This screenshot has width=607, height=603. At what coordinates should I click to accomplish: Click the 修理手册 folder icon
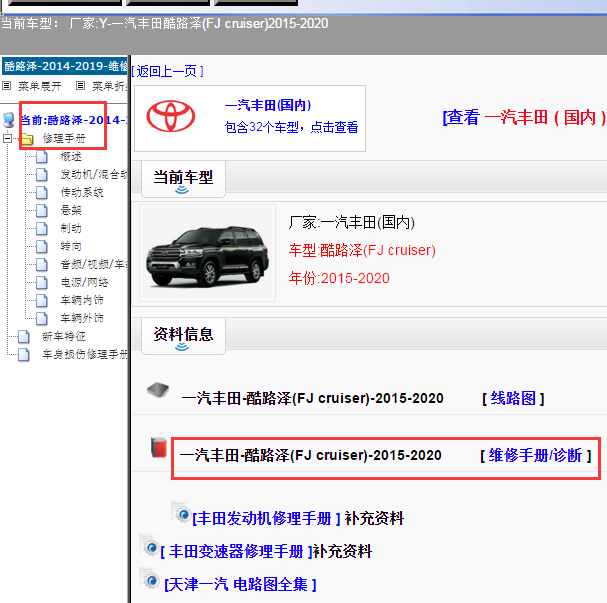(26, 139)
